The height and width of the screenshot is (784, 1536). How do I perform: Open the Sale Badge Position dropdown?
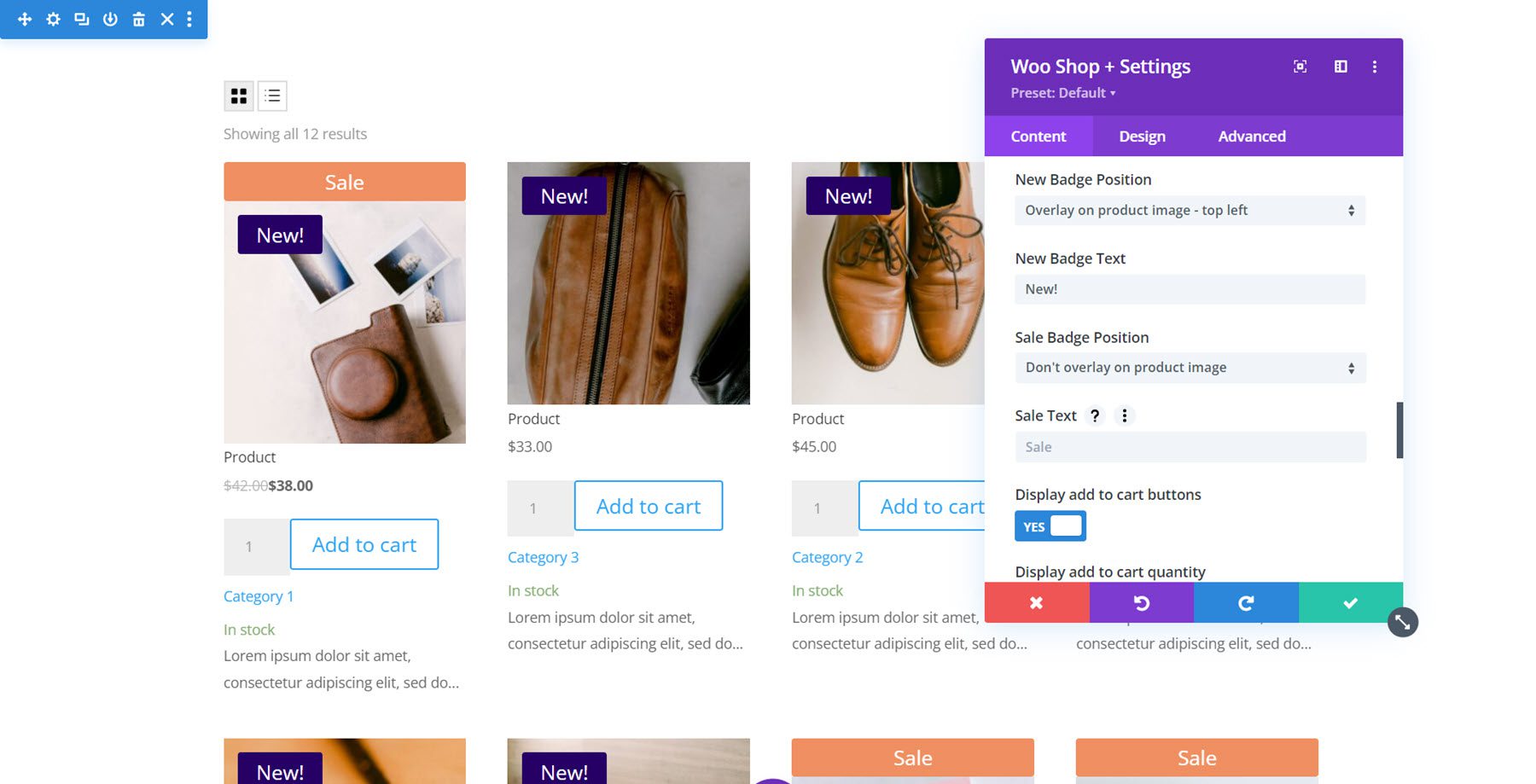pos(1189,368)
